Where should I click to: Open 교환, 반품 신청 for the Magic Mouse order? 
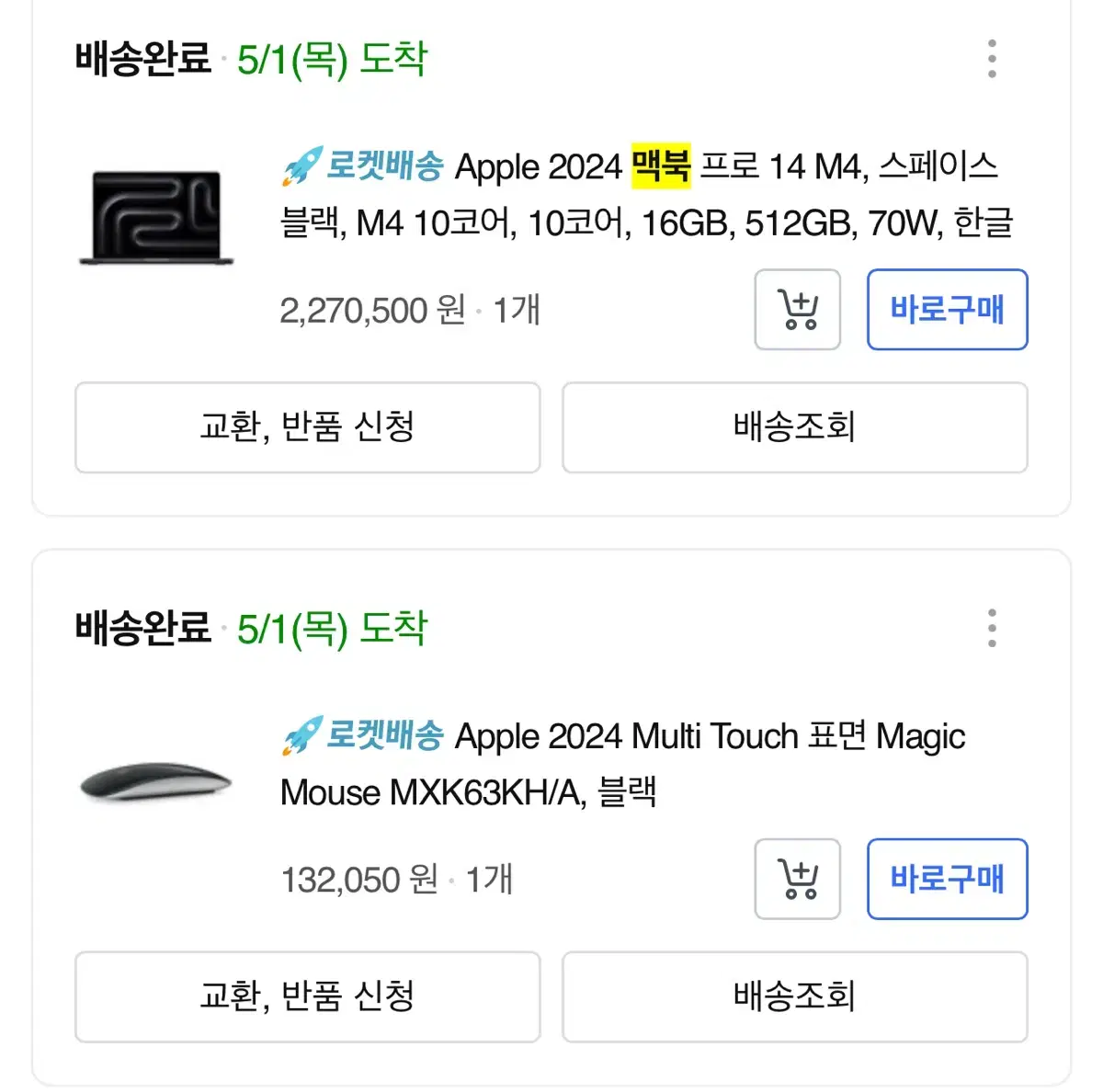[308, 997]
